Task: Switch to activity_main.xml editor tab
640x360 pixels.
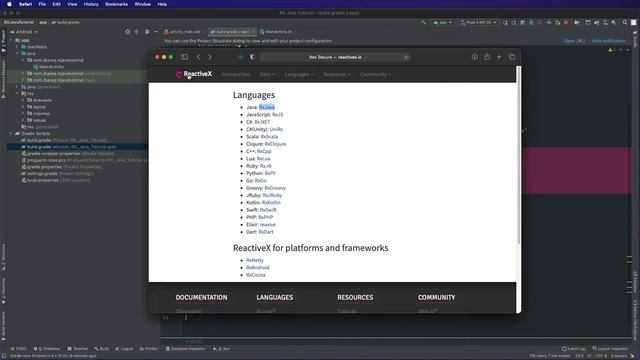Action: pos(182,31)
